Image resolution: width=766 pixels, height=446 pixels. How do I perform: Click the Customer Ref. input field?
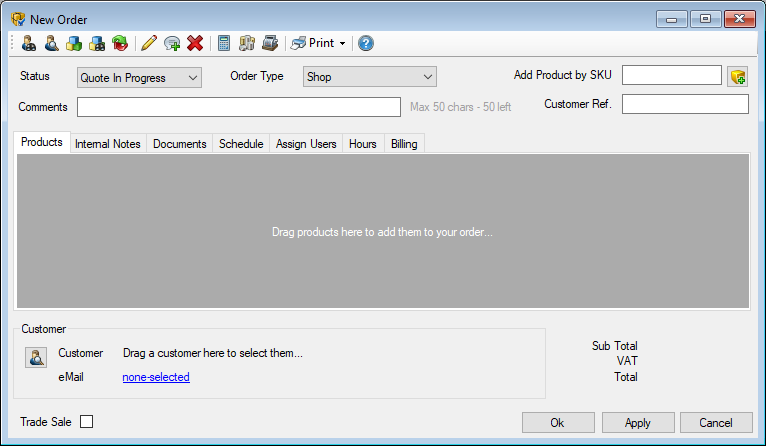(x=685, y=104)
